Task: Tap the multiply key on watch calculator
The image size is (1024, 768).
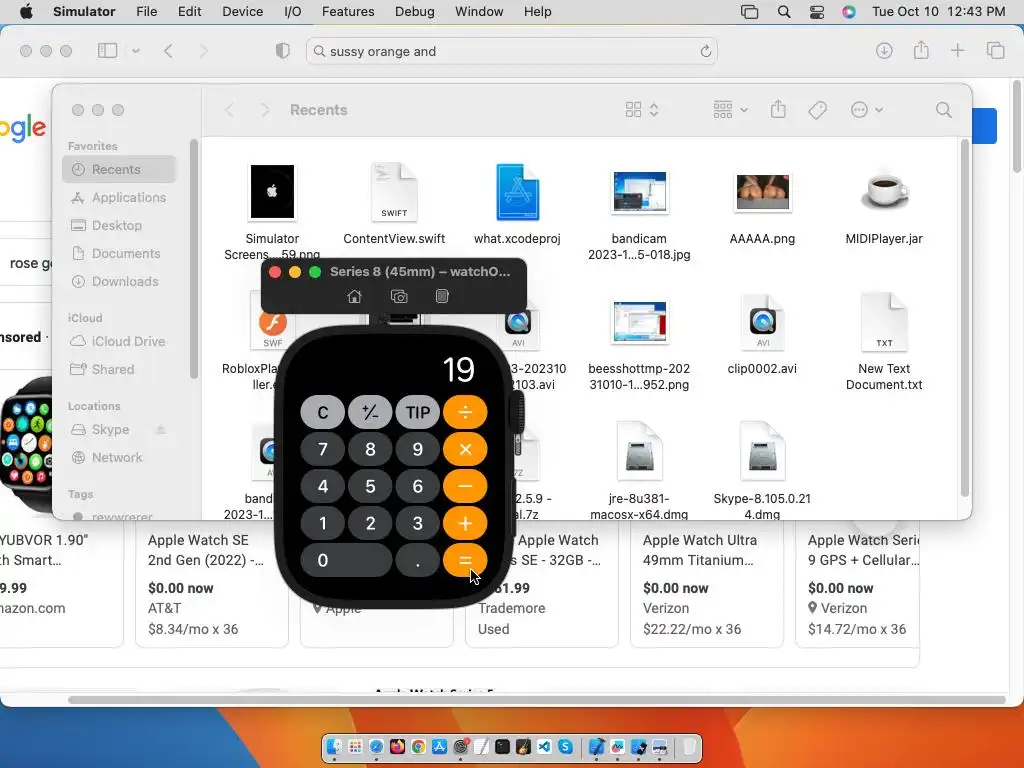Action: [465, 449]
